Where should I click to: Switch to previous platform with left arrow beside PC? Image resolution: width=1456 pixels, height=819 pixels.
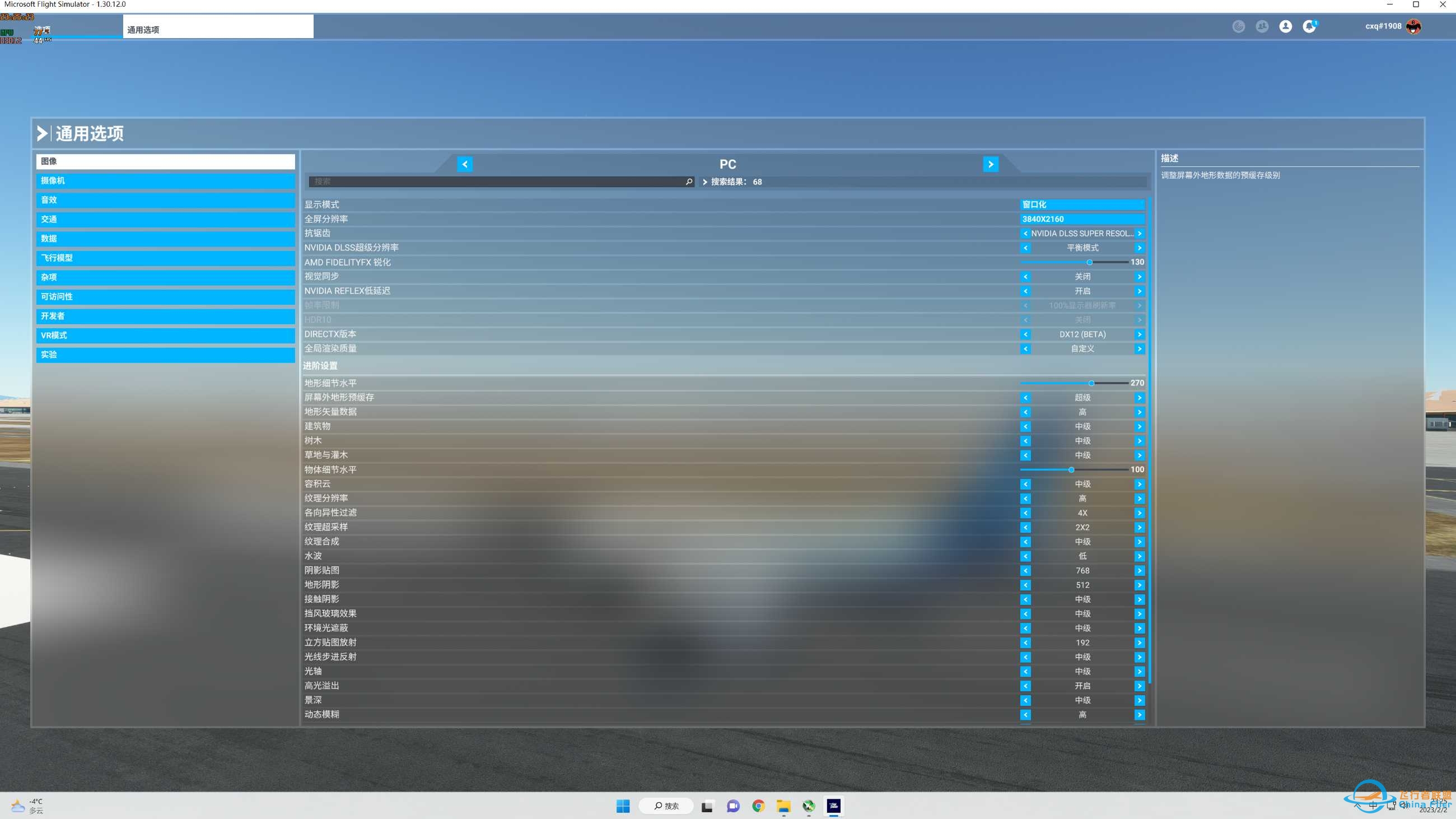tap(465, 164)
